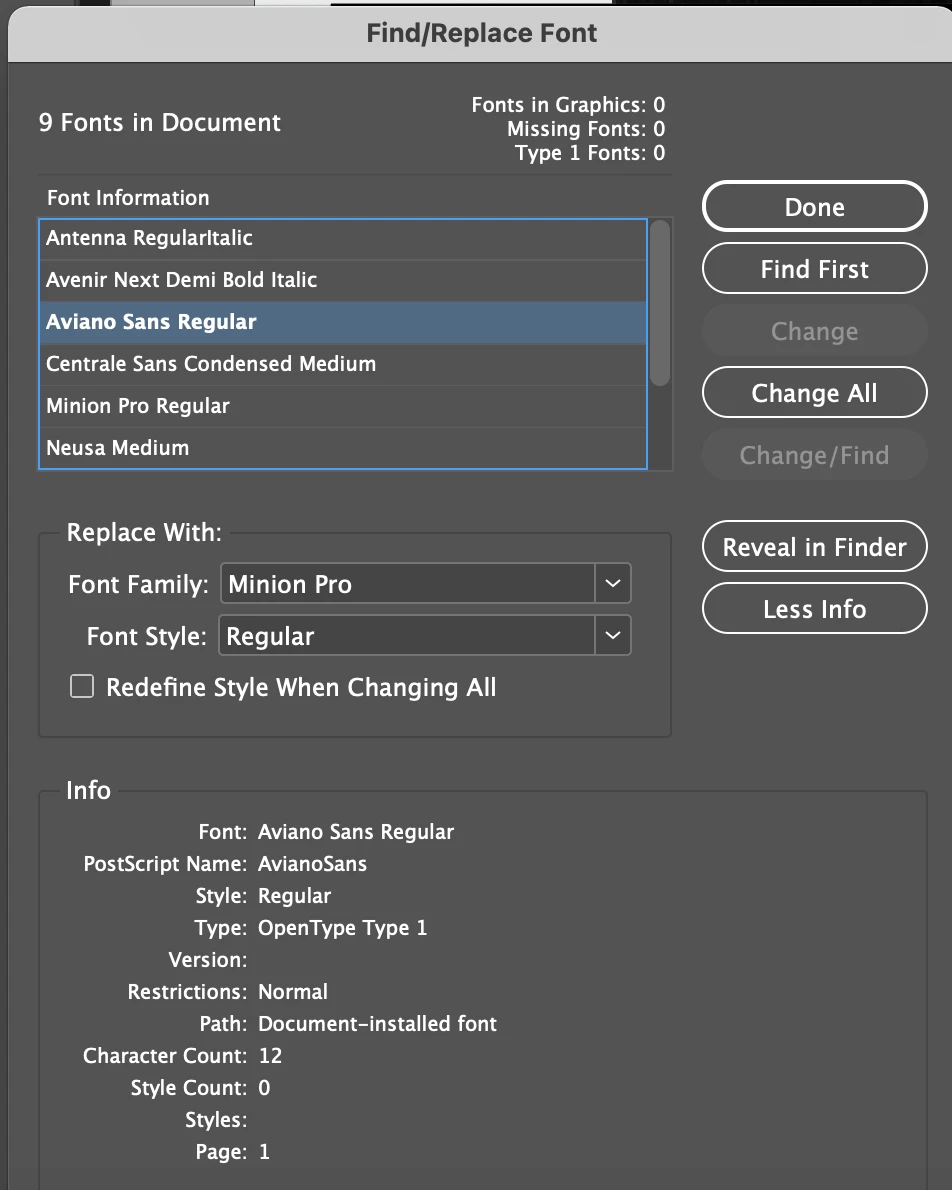Click the Character Count value 12
Image resolution: width=952 pixels, height=1190 pixels.
click(x=270, y=1055)
